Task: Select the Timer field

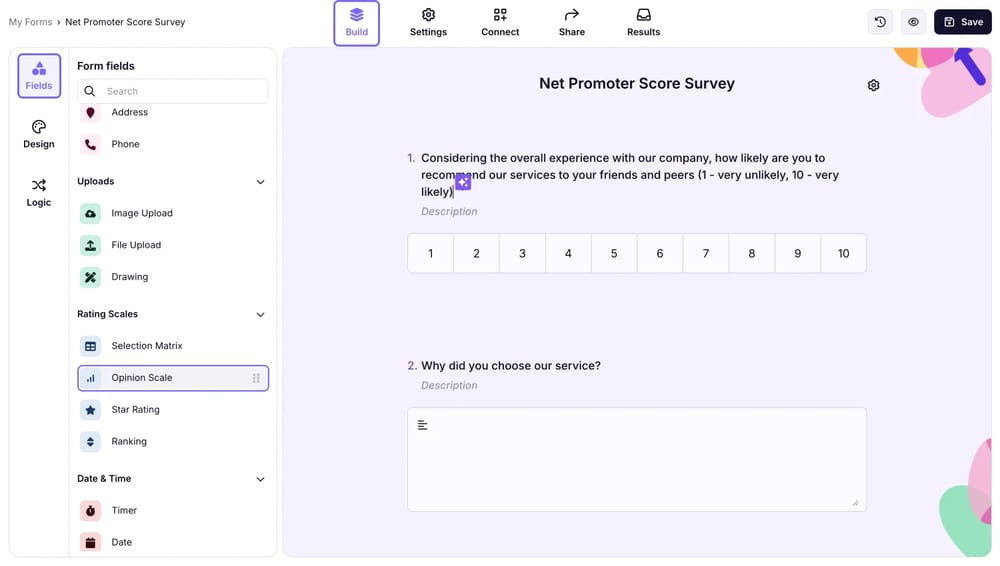Action: pyautogui.click(x=124, y=511)
